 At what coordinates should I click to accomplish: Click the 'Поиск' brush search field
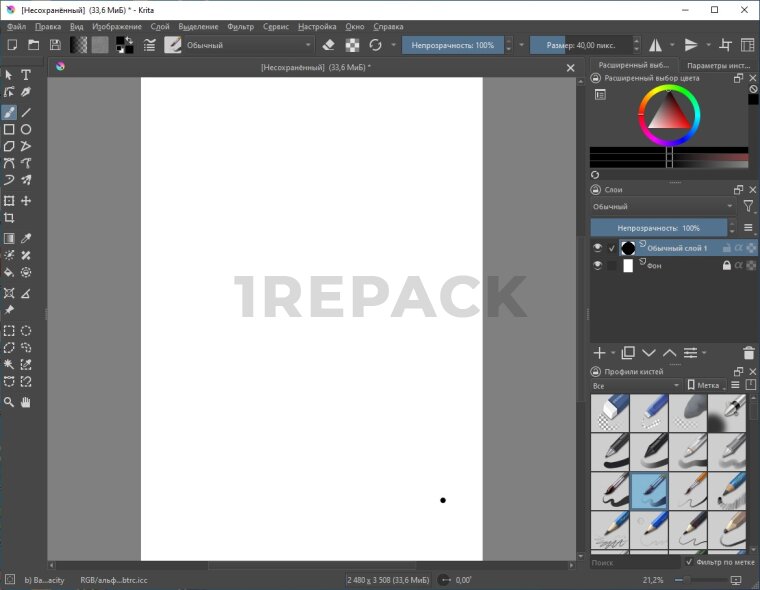click(x=635, y=563)
